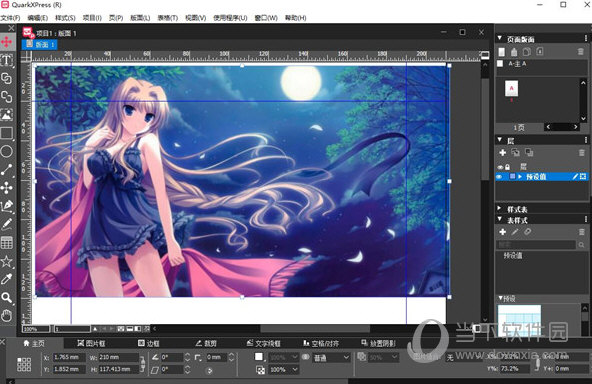592x384 pixels.
Task: Select the Line tool in toolbox
Action: coord(7,170)
